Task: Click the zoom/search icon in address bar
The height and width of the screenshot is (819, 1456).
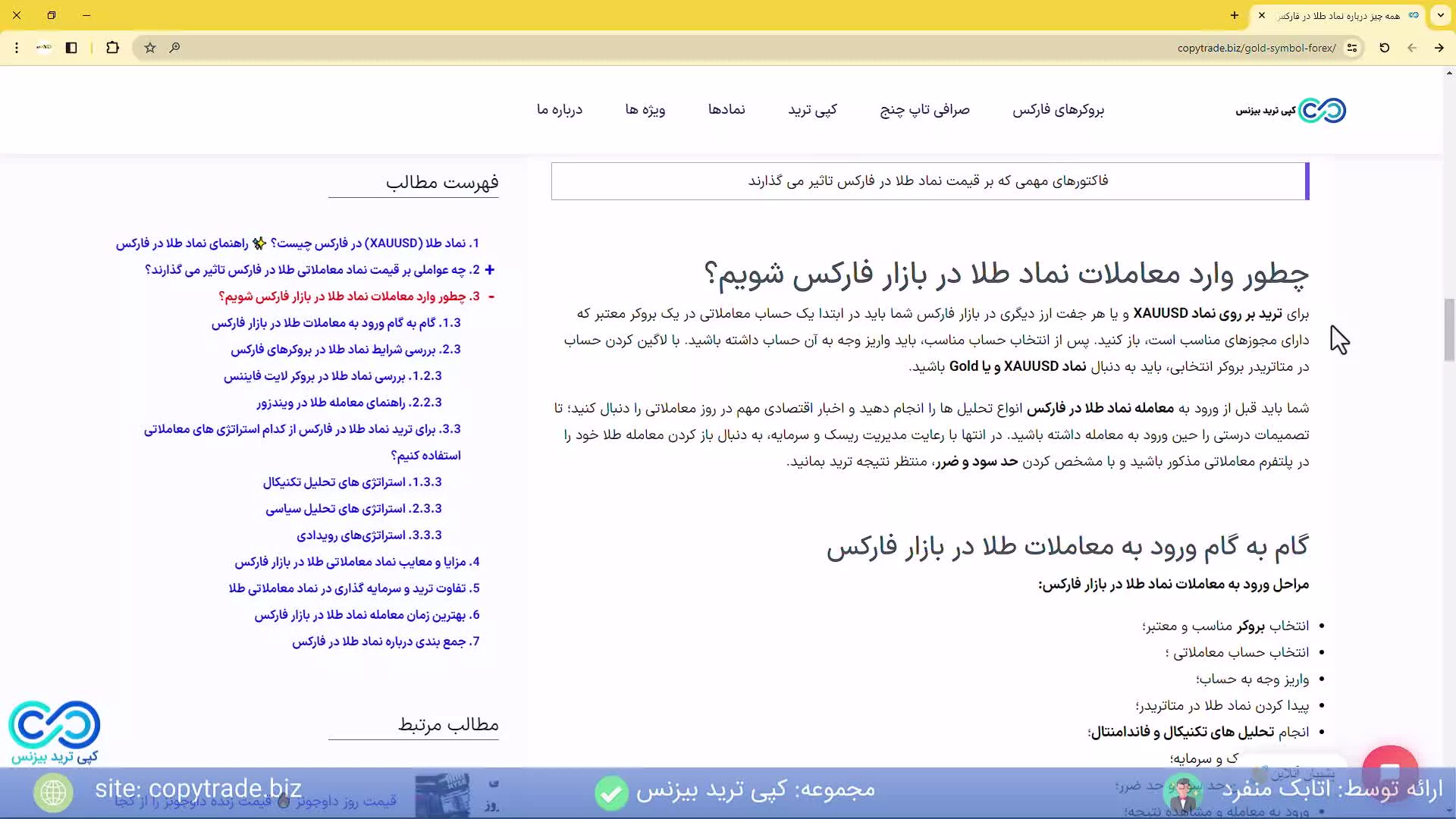Action: point(177,47)
